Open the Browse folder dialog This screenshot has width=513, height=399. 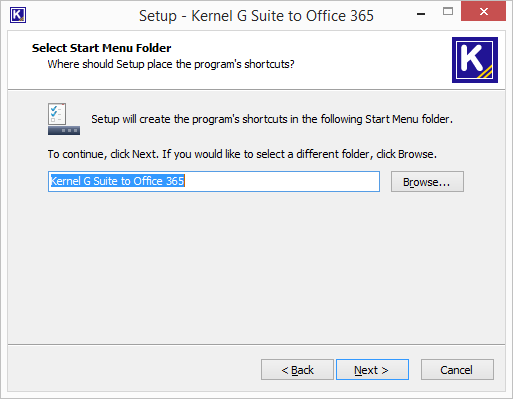pos(427,182)
